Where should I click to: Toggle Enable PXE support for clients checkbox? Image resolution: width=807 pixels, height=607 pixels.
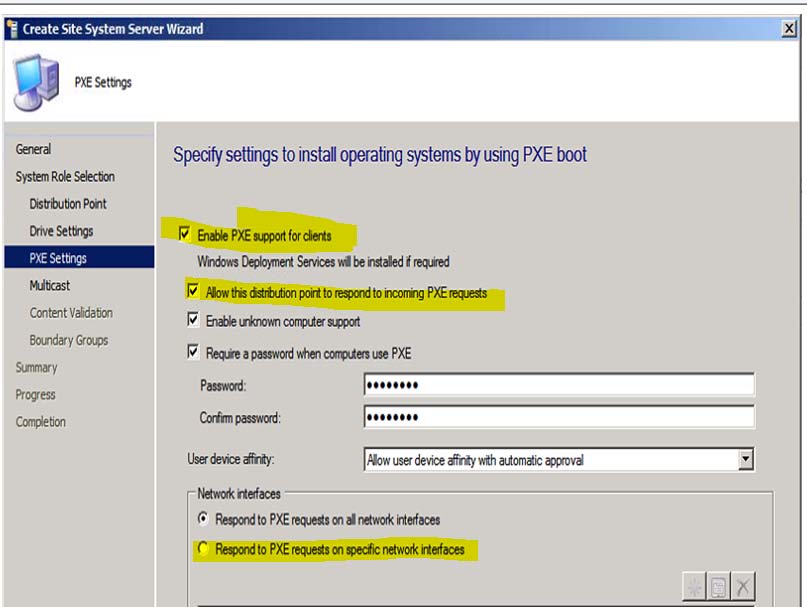coord(185,234)
